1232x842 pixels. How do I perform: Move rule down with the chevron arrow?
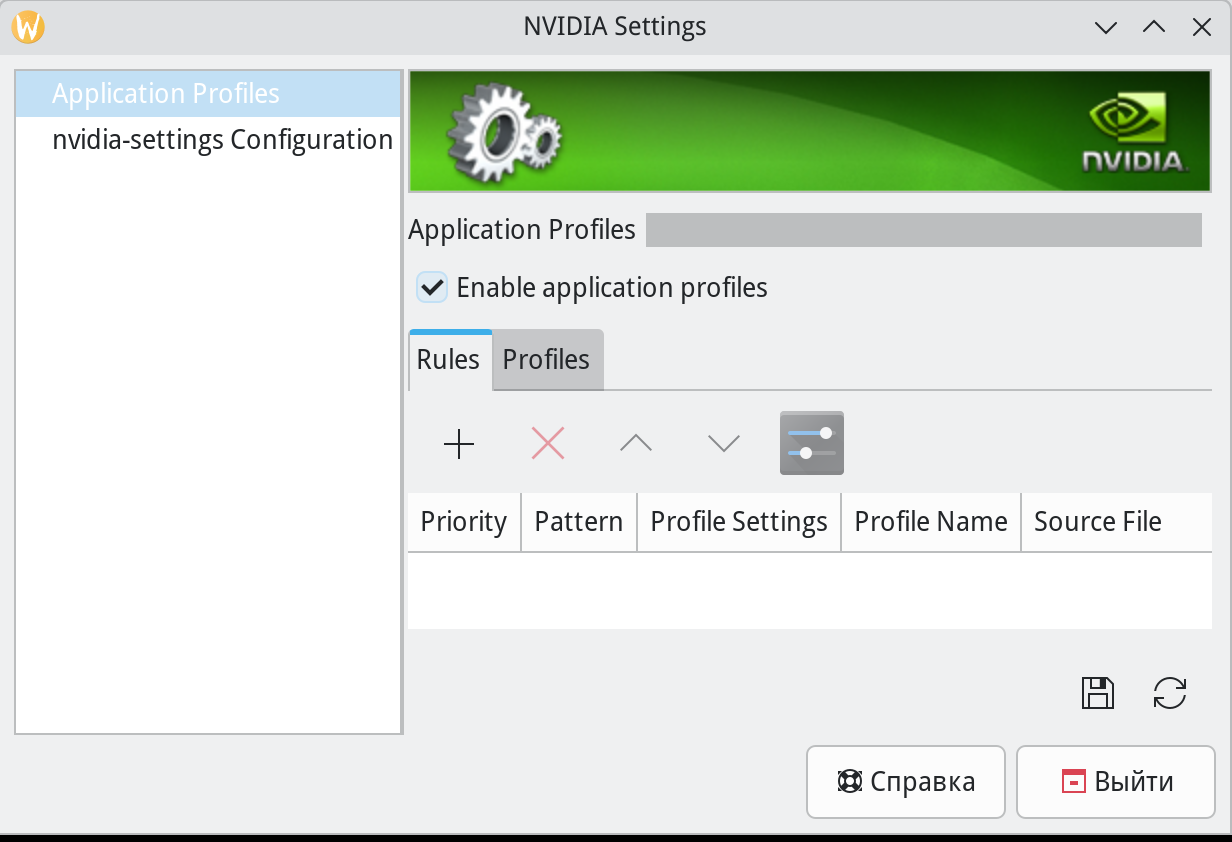click(x=723, y=443)
